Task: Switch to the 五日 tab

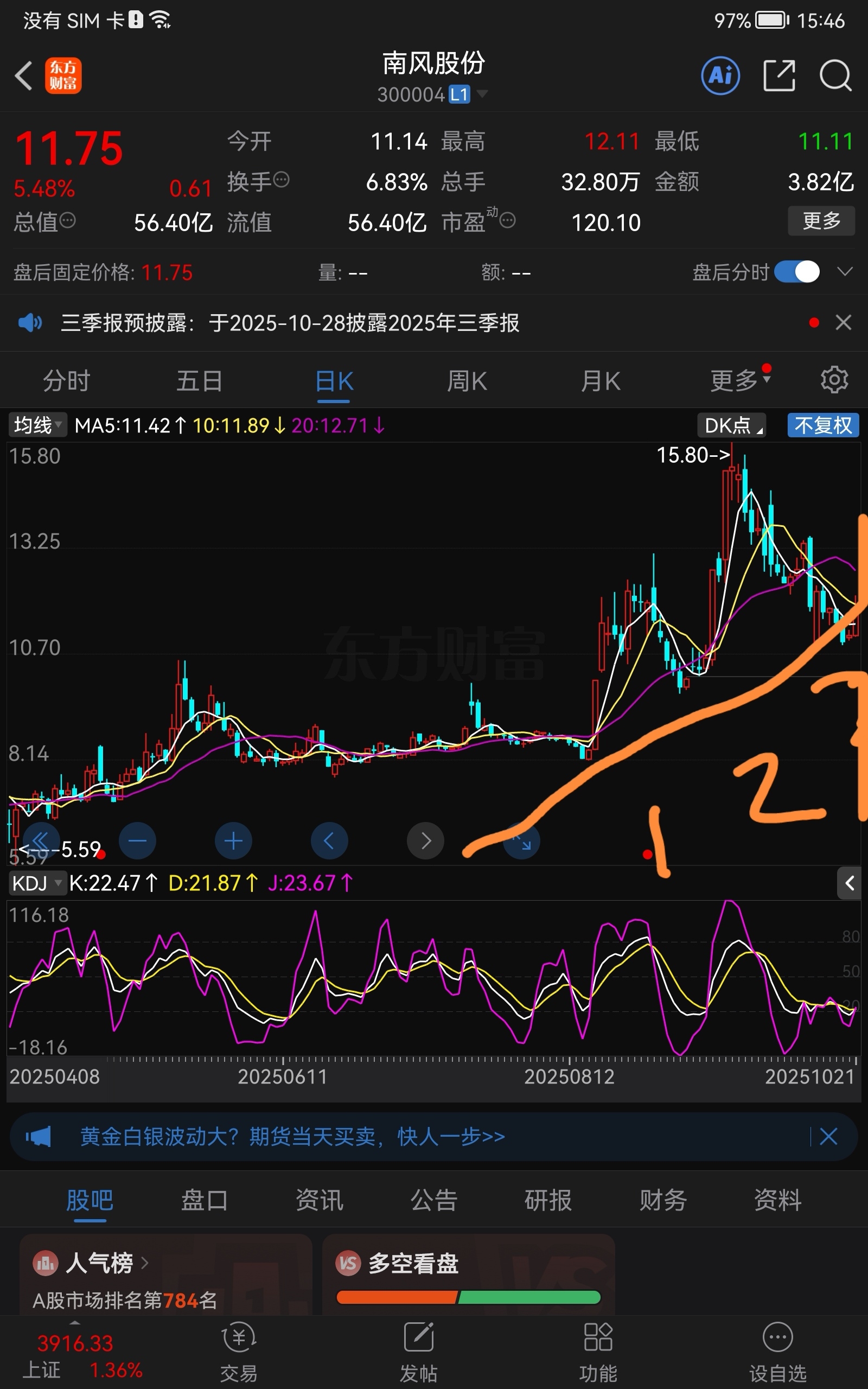Action: tap(200, 381)
